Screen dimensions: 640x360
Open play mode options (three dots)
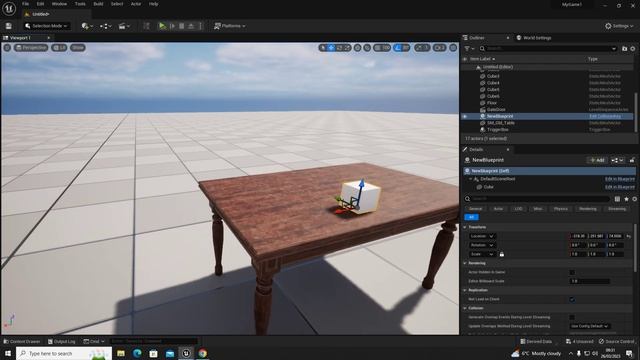[200, 26]
